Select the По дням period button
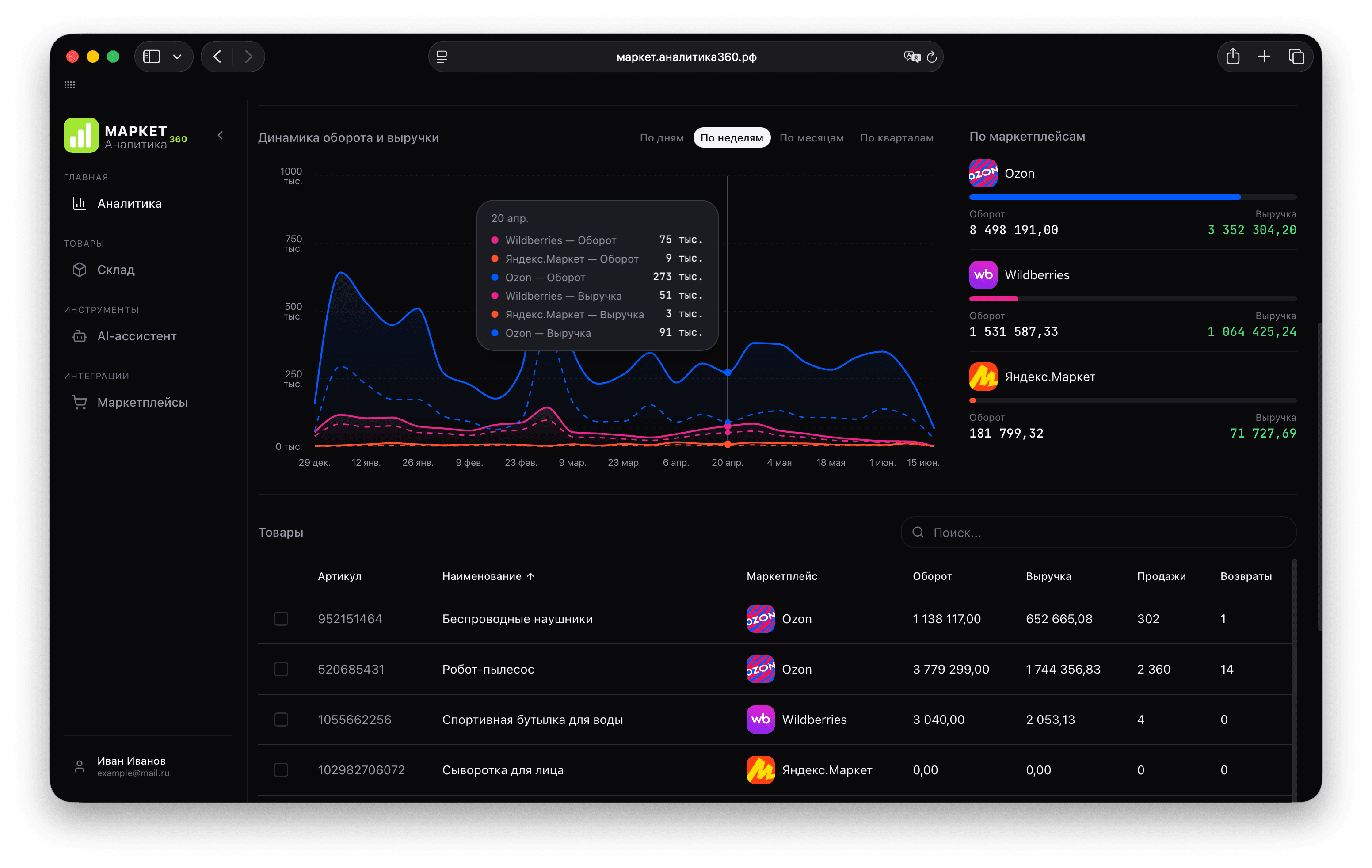 tap(662, 138)
